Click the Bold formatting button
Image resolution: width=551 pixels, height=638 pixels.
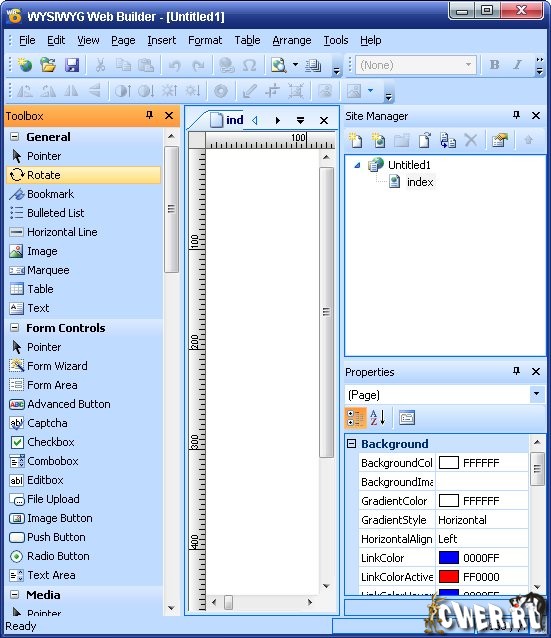[x=494, y=65]
